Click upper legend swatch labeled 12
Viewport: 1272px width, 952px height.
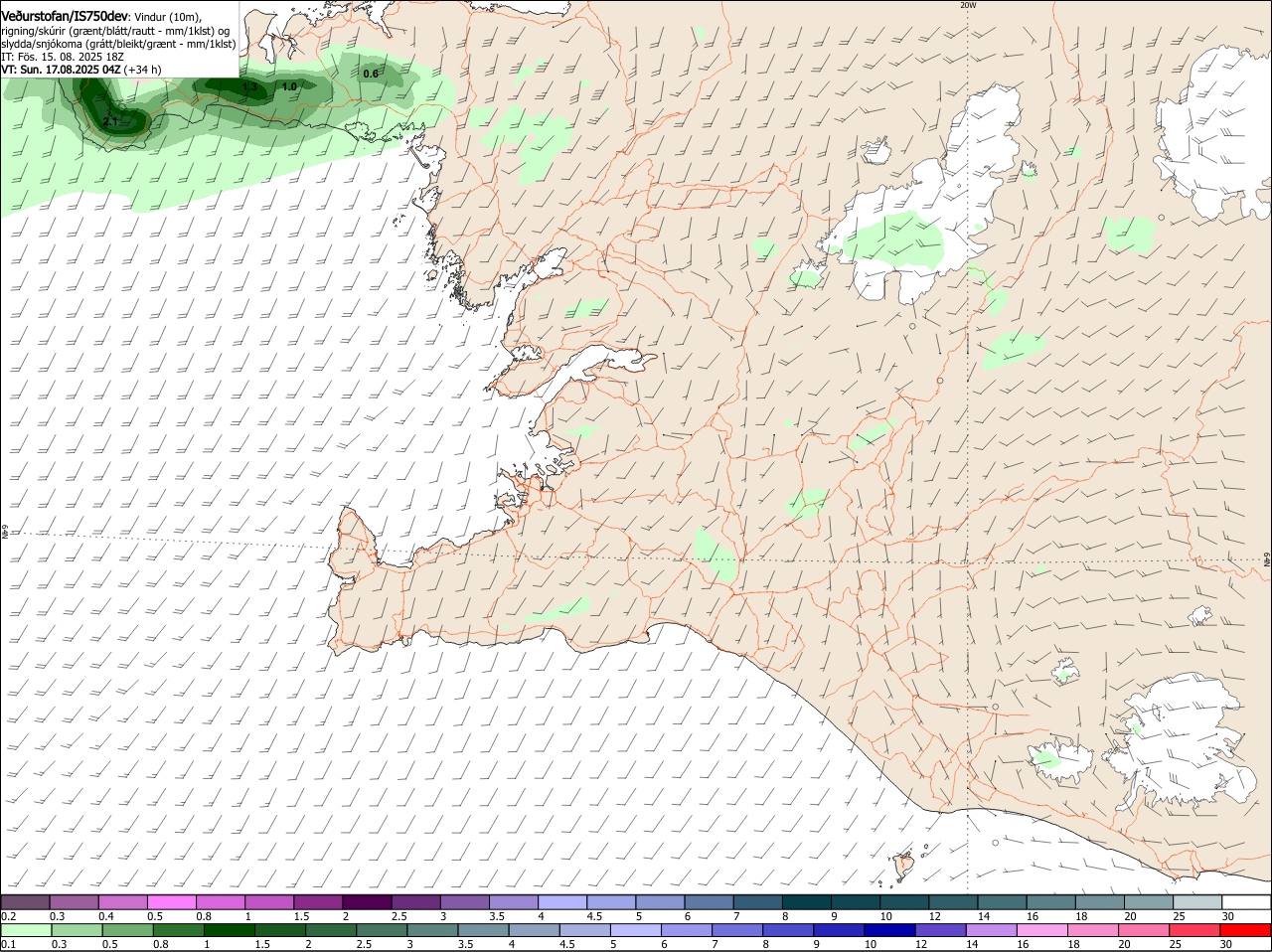[x=954, y=901]
